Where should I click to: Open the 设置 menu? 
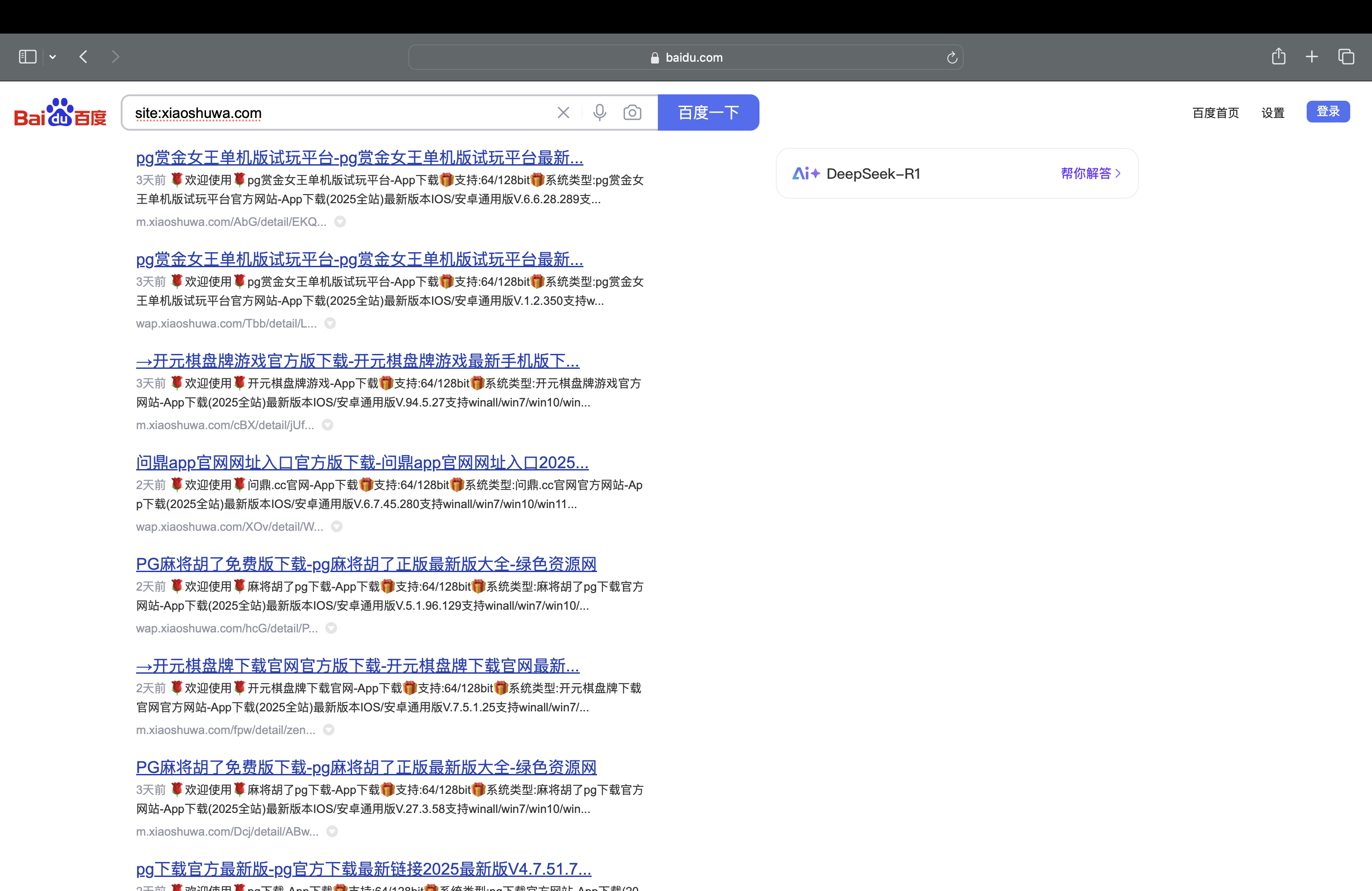coord(1272,113)
